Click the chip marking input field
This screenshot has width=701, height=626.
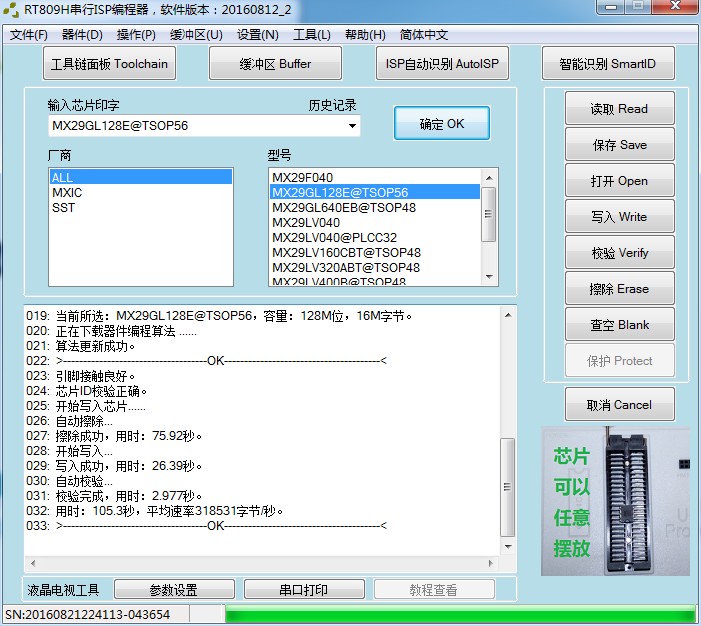[195, 126]
